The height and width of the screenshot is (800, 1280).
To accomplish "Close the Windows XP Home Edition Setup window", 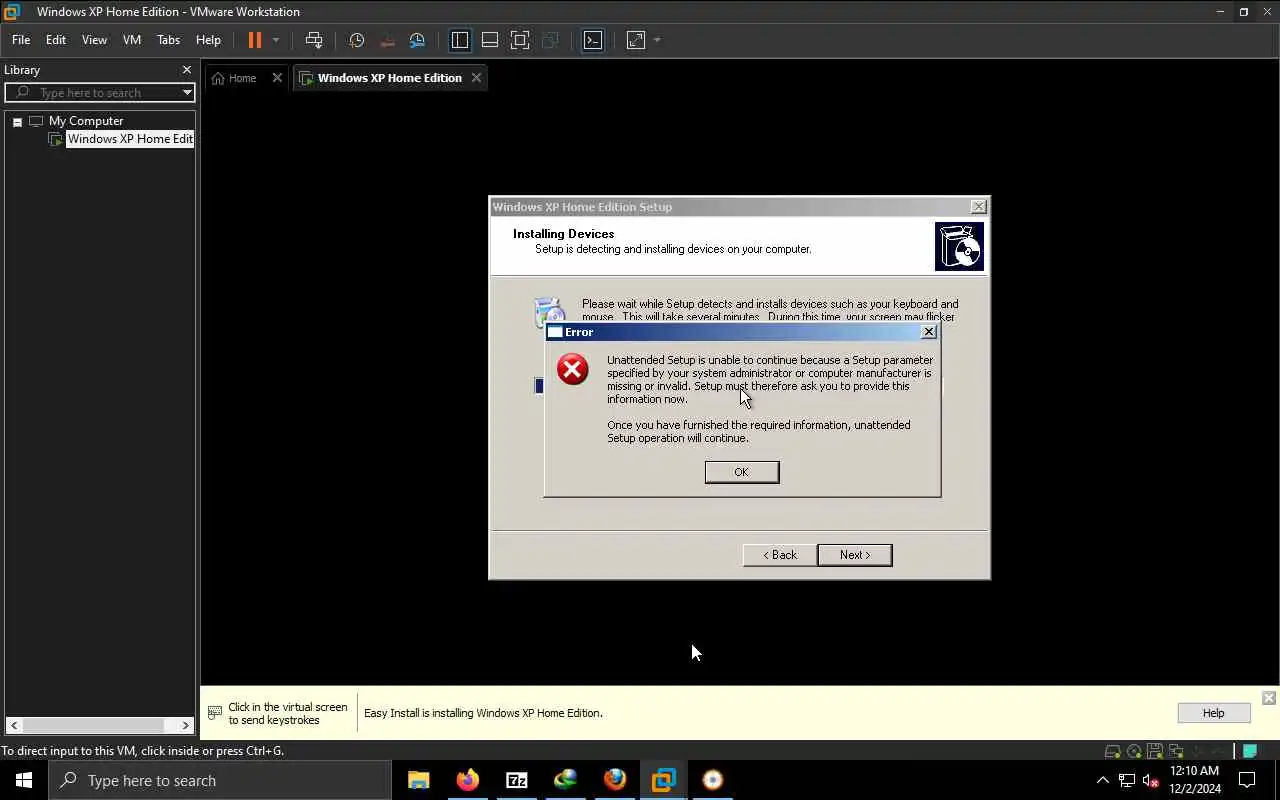I will 978,207.
